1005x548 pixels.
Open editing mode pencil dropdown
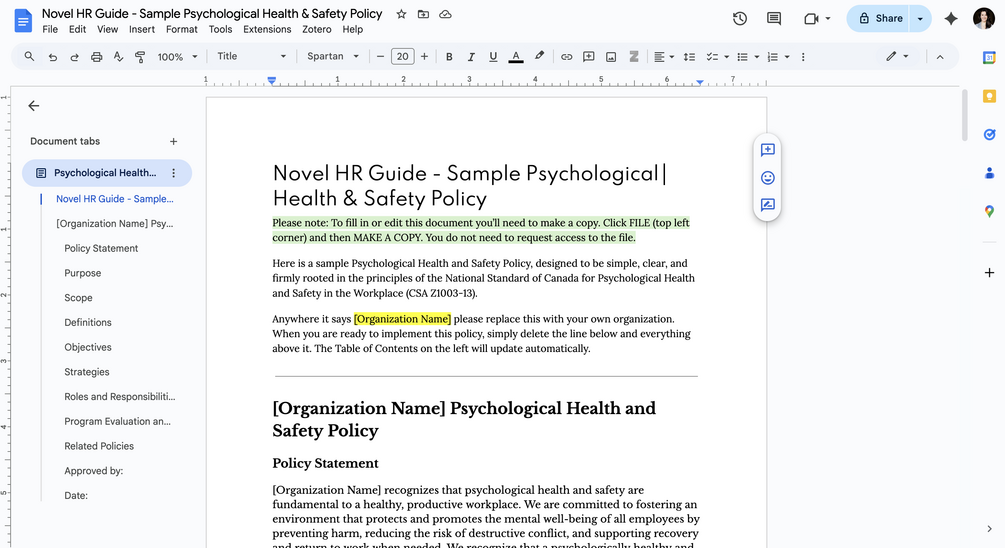[897, 56]
